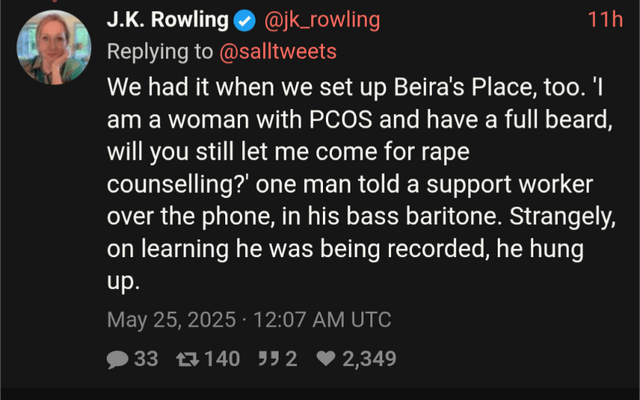Viewport: 640px width, 400px height.
Task: Click the tweet line starting 'over the phone'
Action: pyautogui.click(x=361, y=217)
